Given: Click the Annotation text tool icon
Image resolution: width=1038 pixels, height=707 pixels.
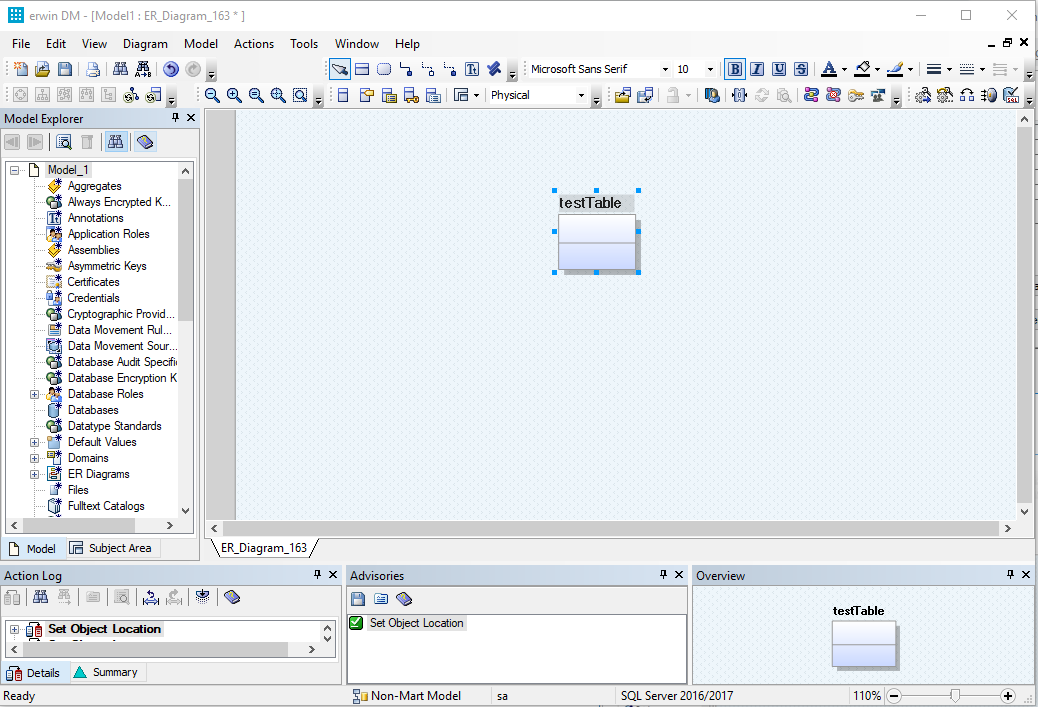Looking at the screenshot, I should [x=472, y=69].
